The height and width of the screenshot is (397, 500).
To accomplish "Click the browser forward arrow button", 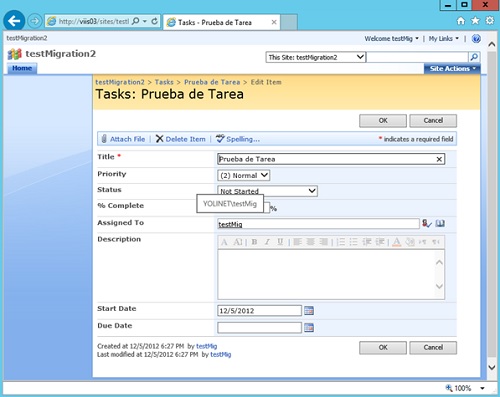I will coord(35,22).
